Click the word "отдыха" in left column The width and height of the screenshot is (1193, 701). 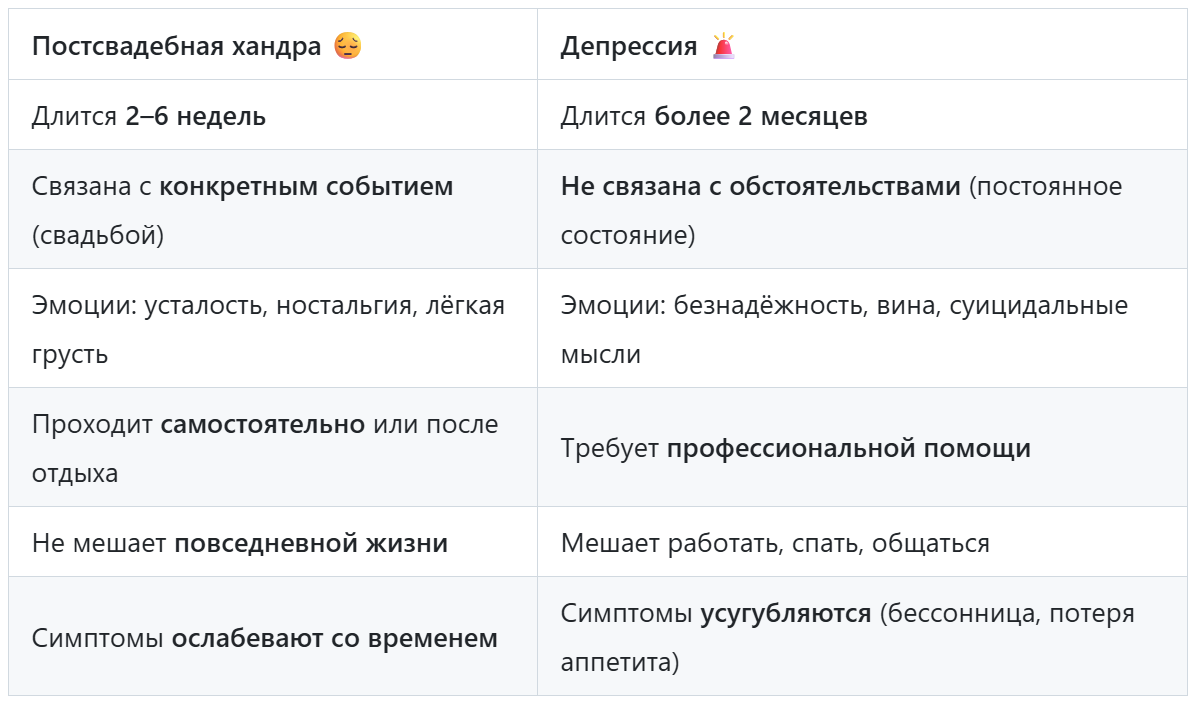(x=75, y=473)
